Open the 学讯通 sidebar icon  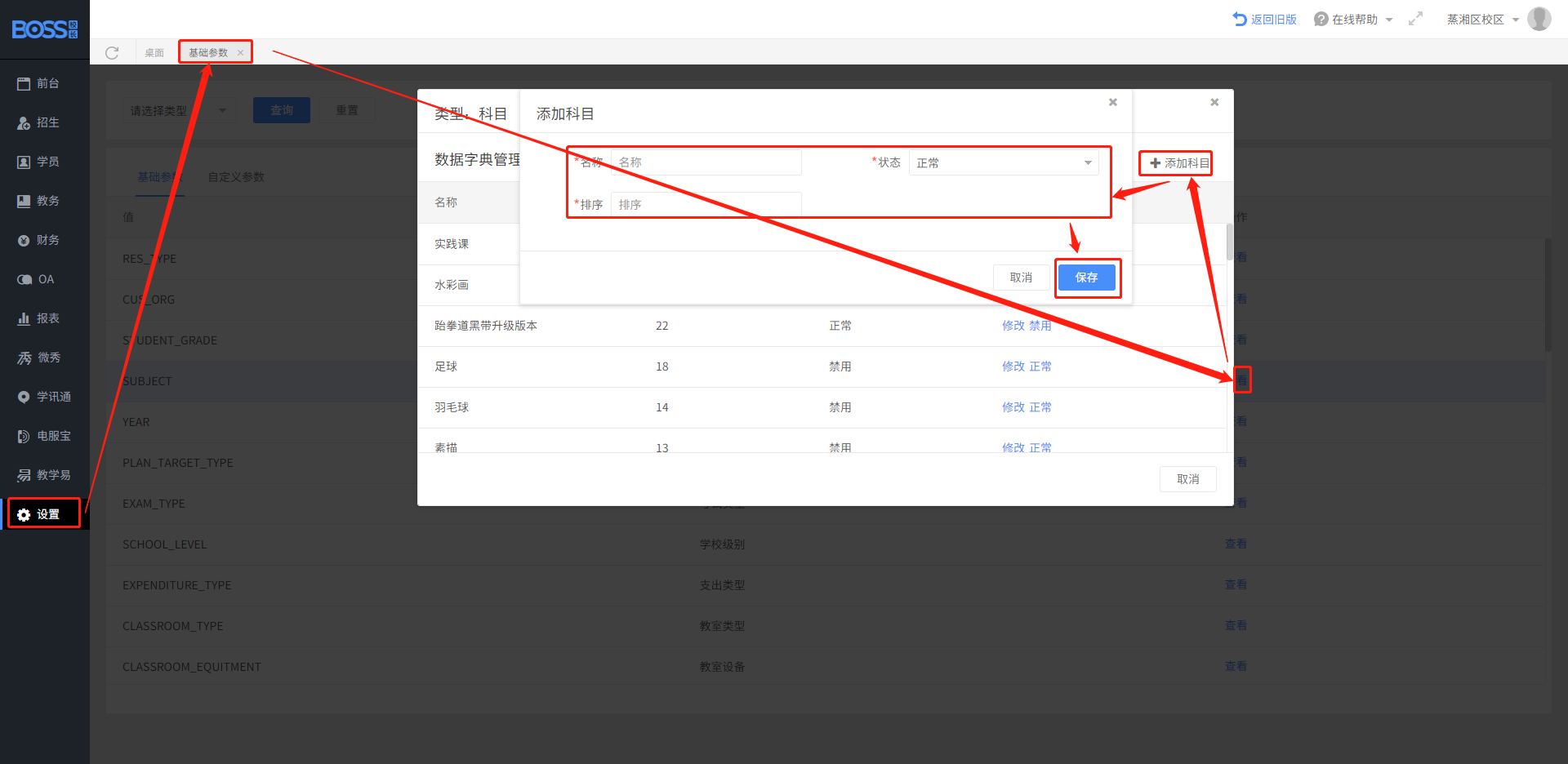click(24, 397)
